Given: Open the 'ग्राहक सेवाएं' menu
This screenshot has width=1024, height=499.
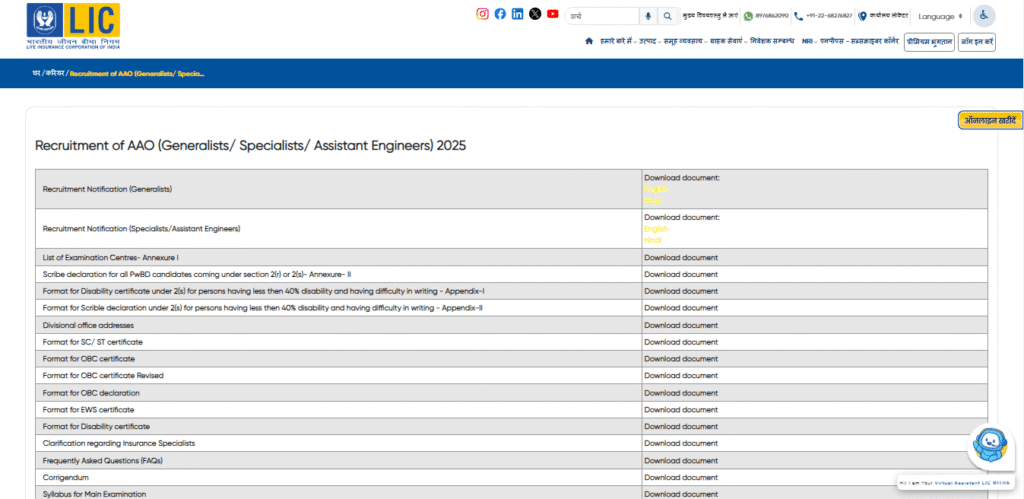Looking at the screenshot, I should pyautogui.click(x=726, y=41).
